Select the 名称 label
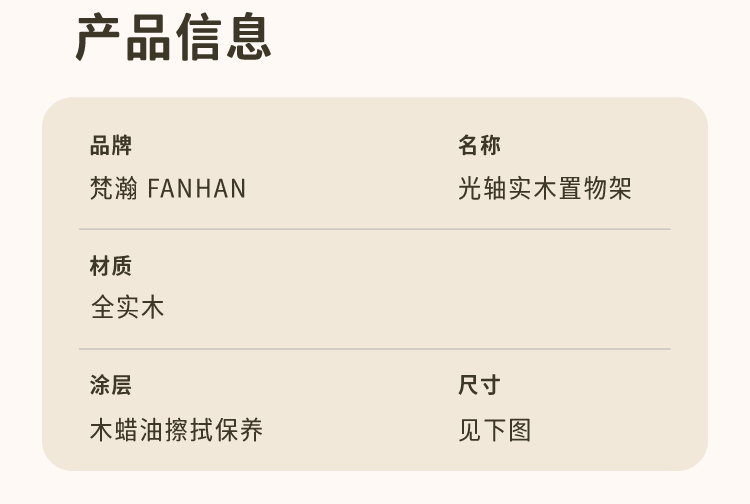 [x=479, y=145]
